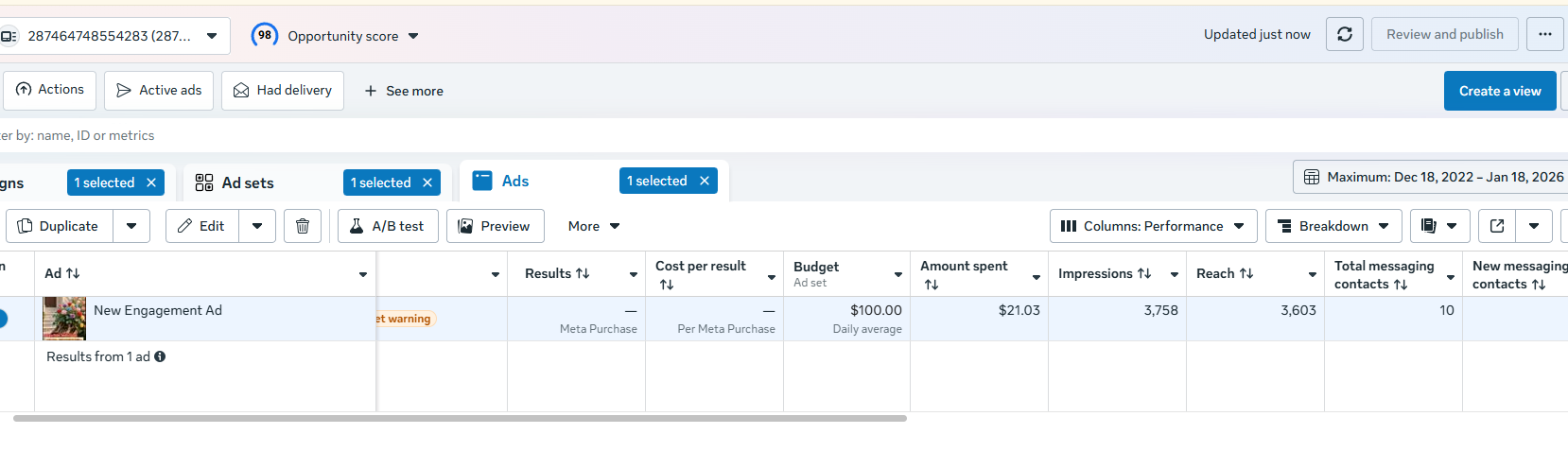Open the More menu
This screenshot has height=451, width=1568.
(x=593, y=226)
